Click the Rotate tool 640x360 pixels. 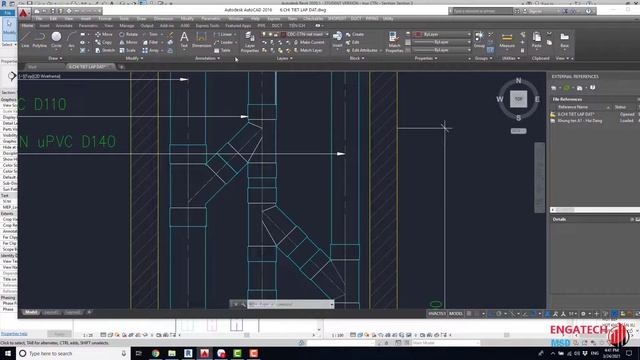128,34
